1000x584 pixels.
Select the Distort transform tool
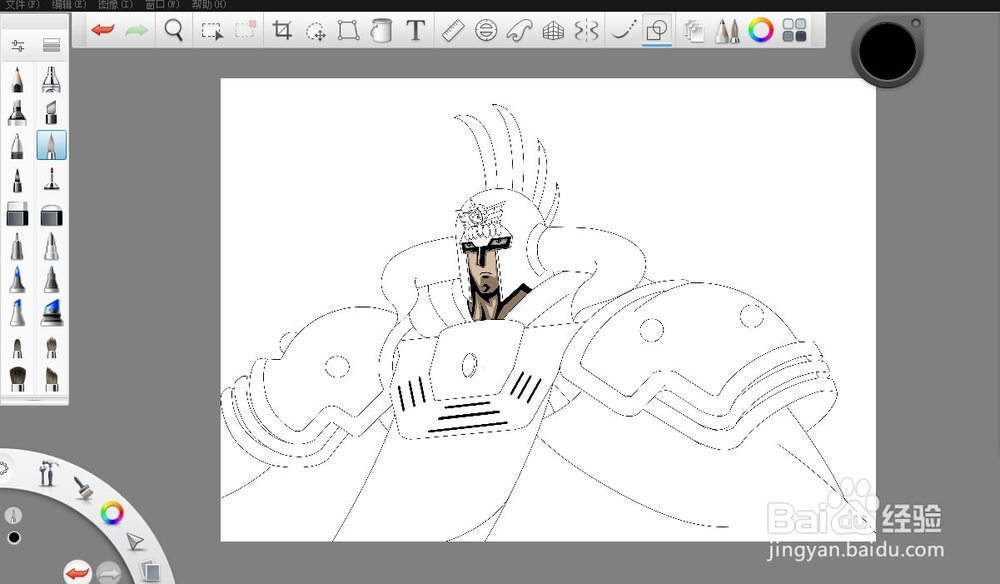(x=348, y=30)
